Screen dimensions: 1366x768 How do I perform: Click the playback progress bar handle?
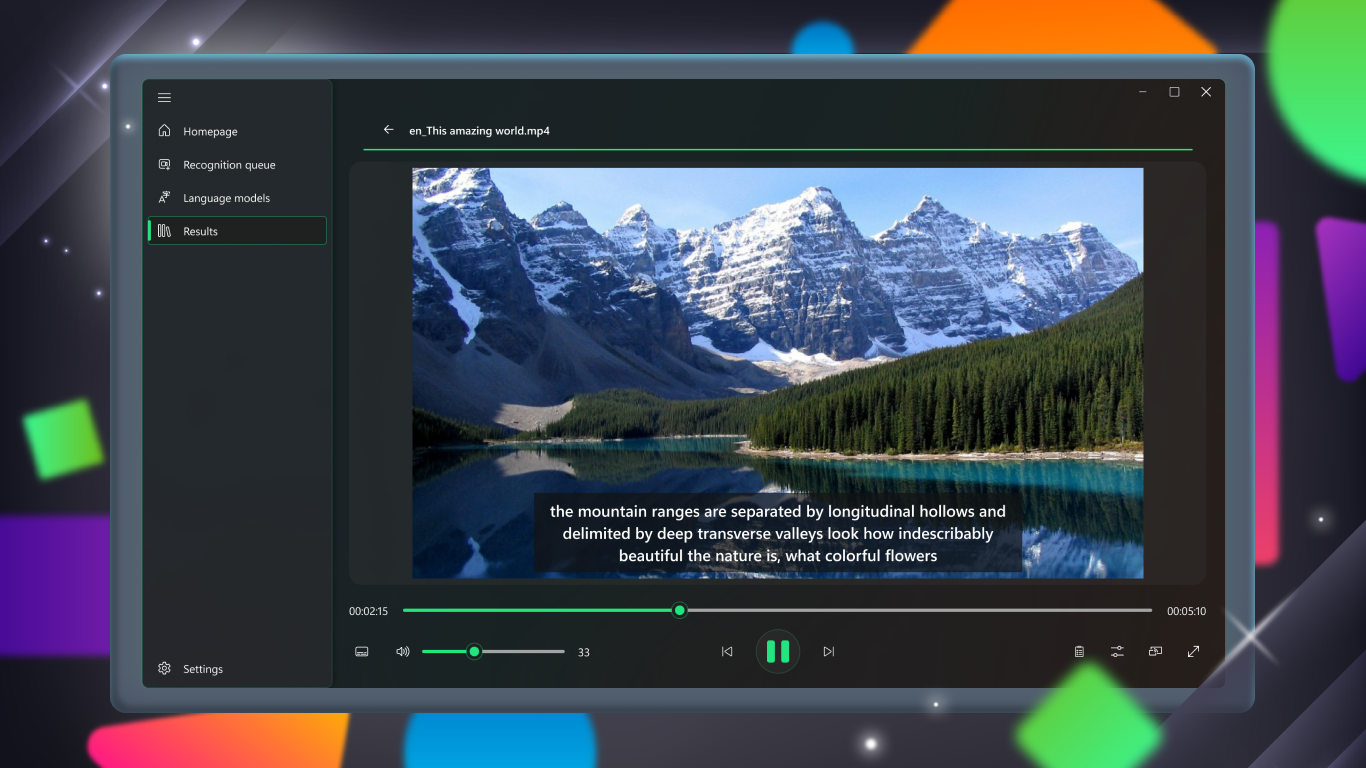[679, 610]
